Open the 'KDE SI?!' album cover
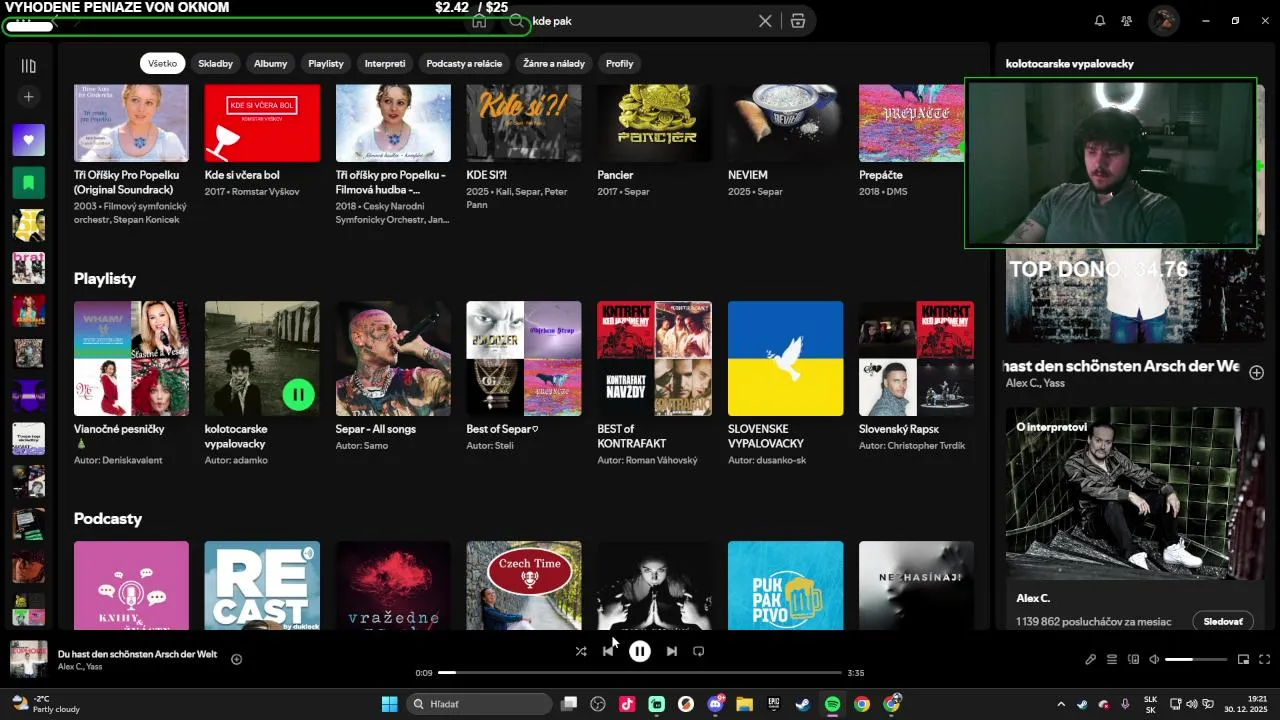The width and height of the screenshot is (1280, 720). [524, 122]
